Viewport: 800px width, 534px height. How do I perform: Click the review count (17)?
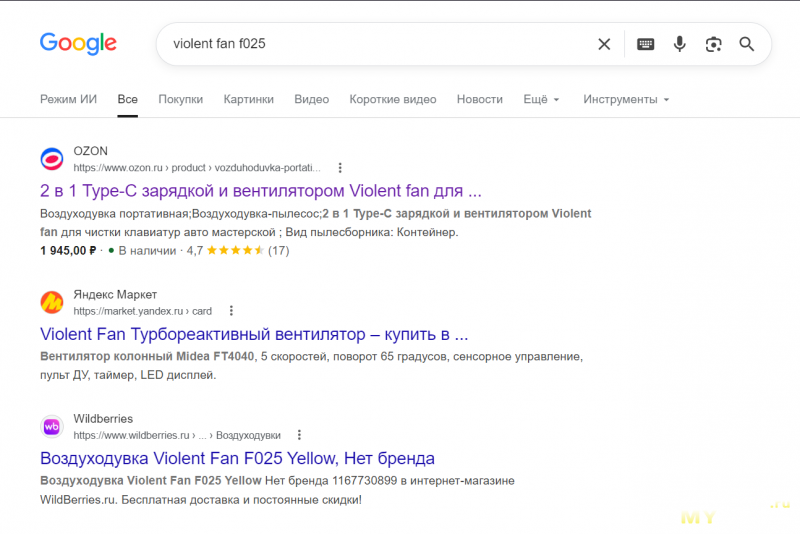279,250
